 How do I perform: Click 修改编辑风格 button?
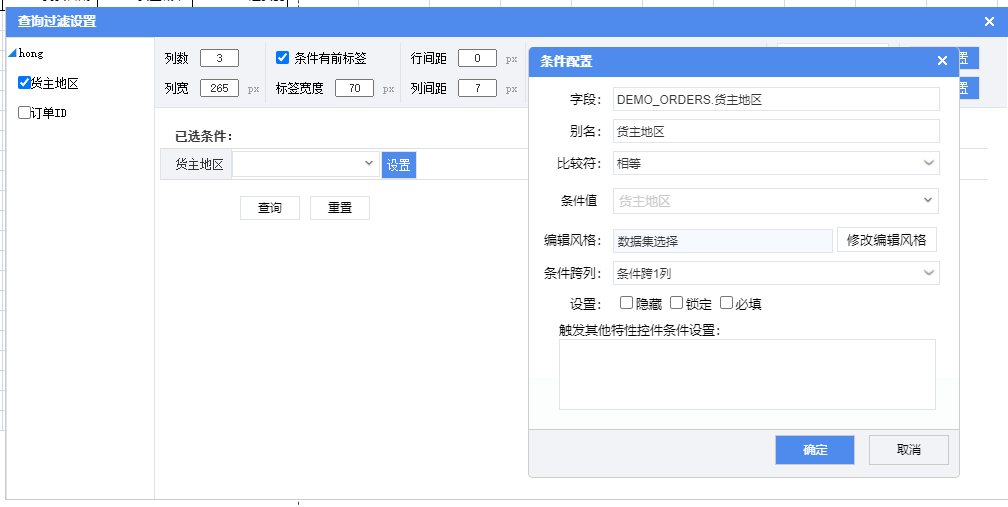pyautogui.click(x=886, y=240)
